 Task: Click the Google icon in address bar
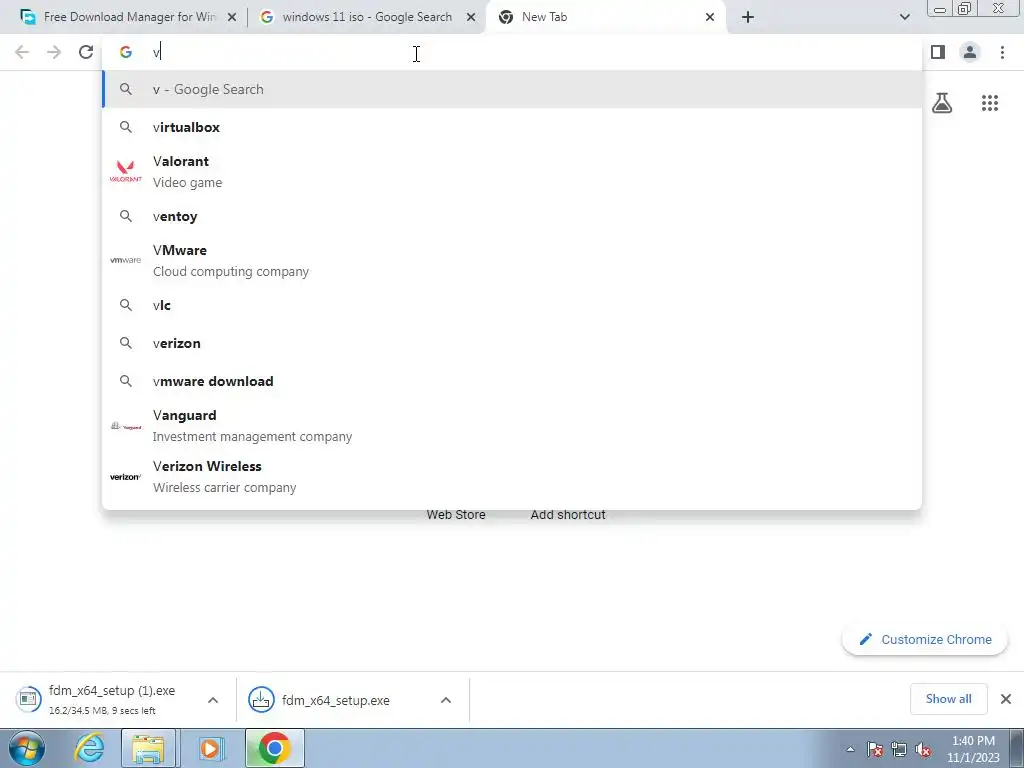pos(125,52)
